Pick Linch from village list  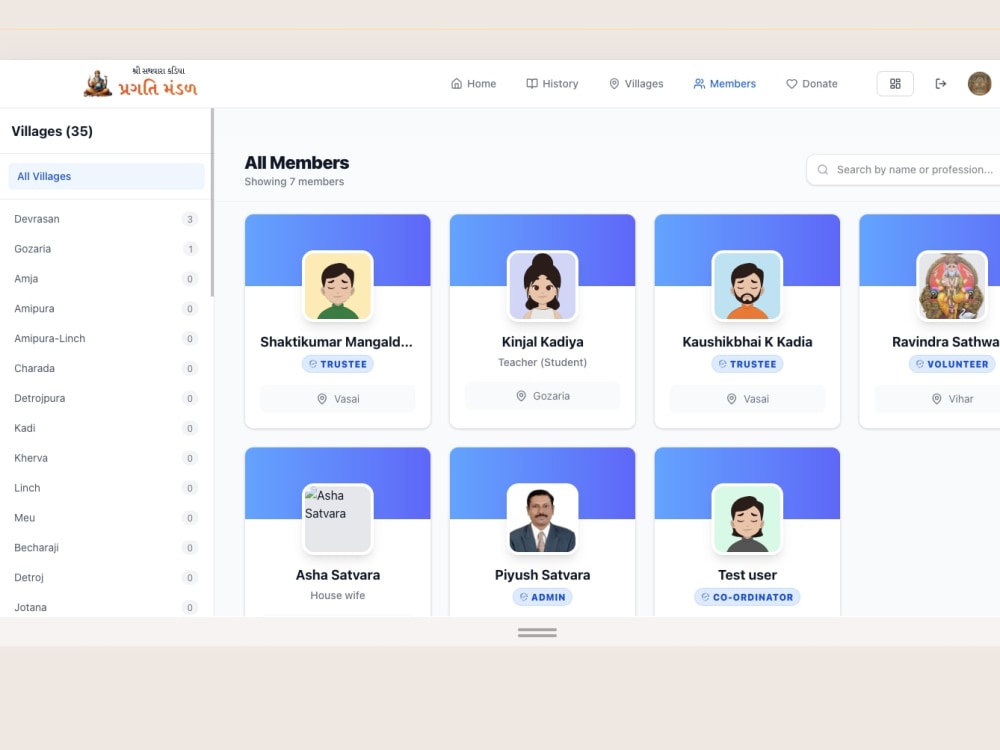point(106,488)
